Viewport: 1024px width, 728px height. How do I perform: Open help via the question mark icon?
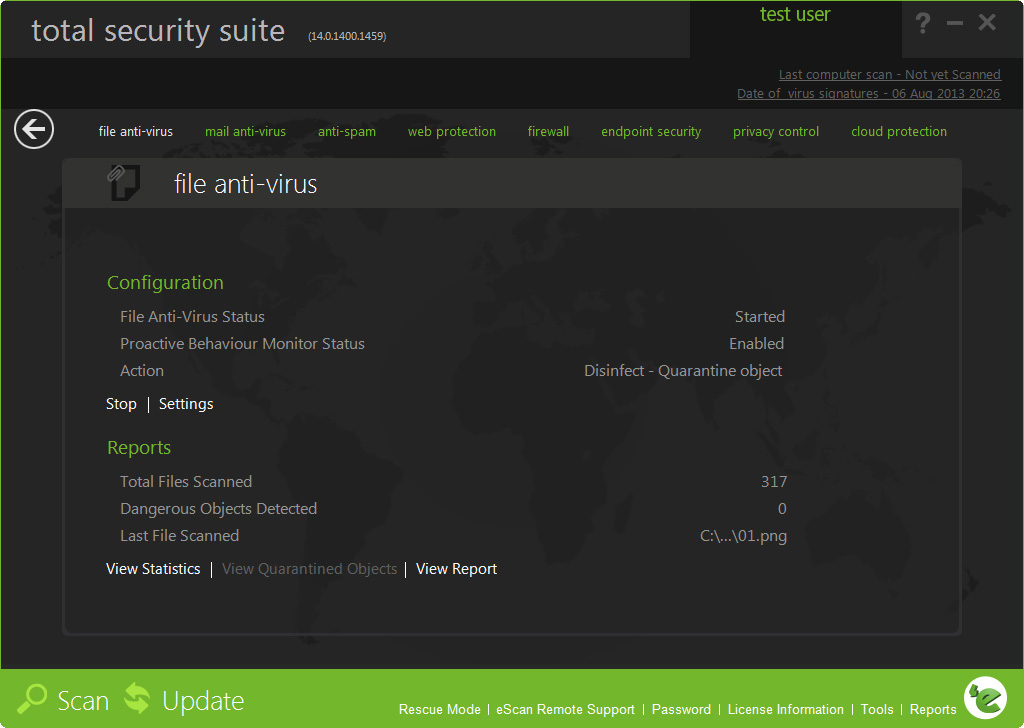coord(922,24)
